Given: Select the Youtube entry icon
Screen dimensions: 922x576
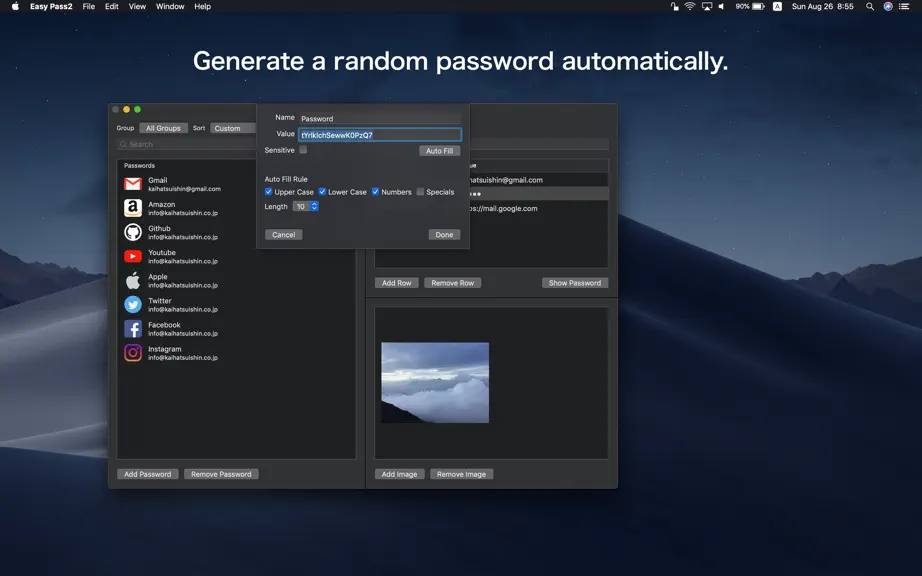Looking at the screenshot, I should click(133, 256).
